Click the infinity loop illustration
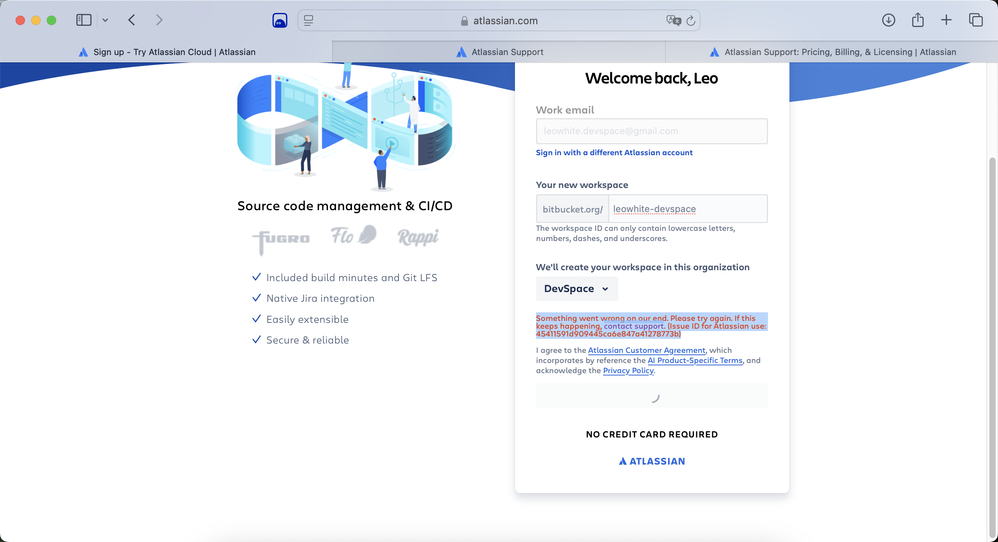Screen dimensions: 998x542 click(344, 127)
